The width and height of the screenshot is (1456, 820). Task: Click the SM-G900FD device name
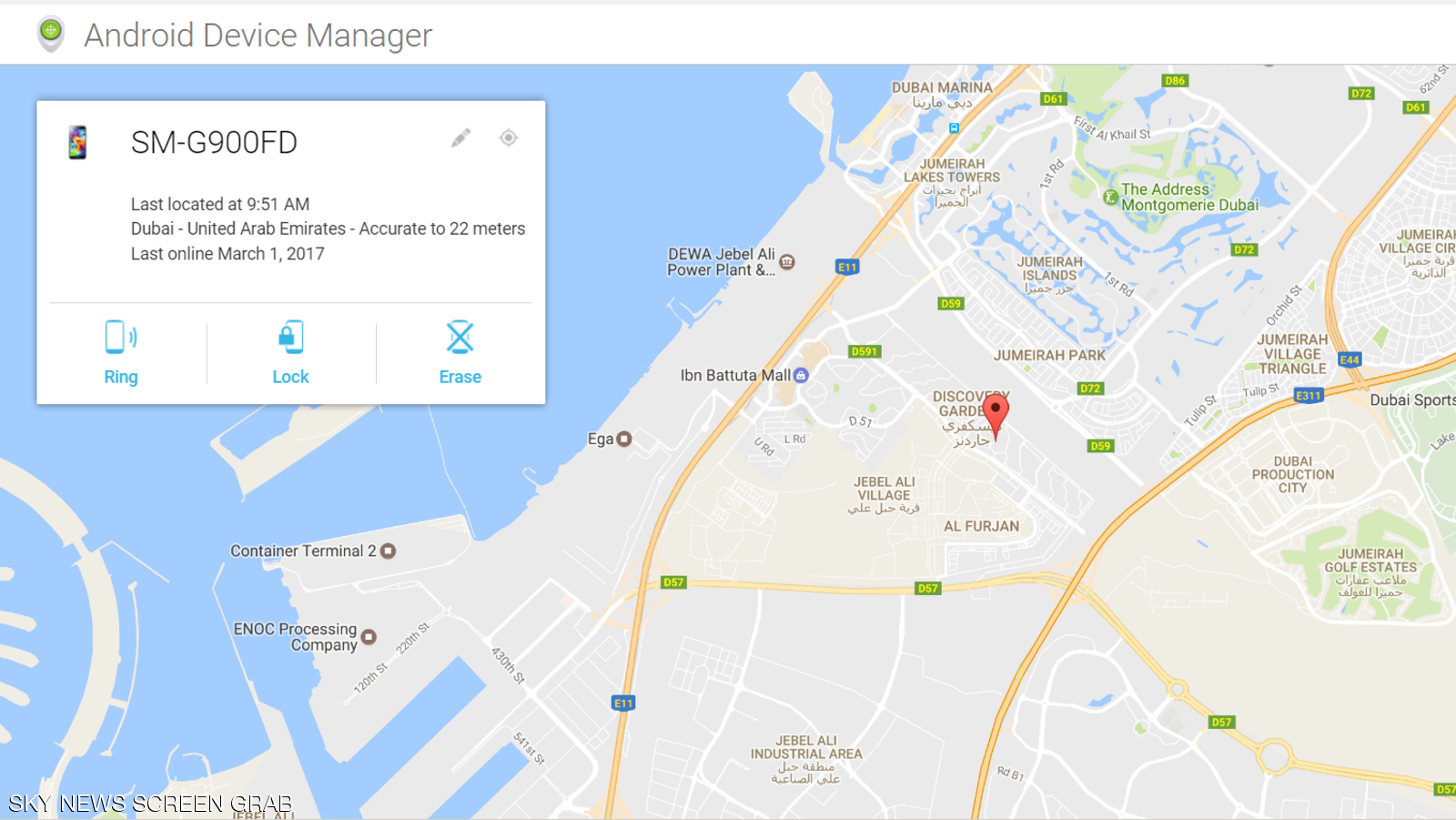(214, 143)
